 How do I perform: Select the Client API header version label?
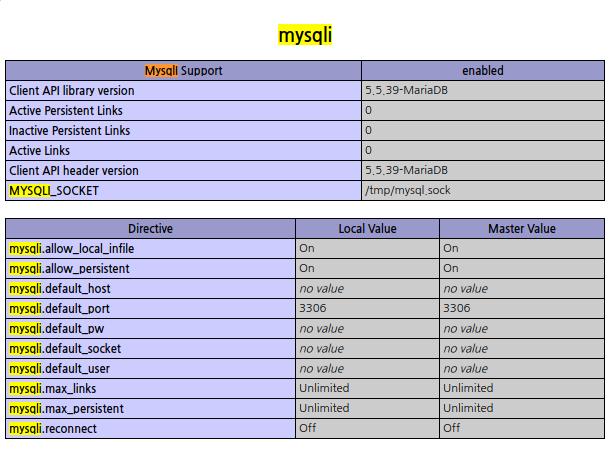coord(74,171)
